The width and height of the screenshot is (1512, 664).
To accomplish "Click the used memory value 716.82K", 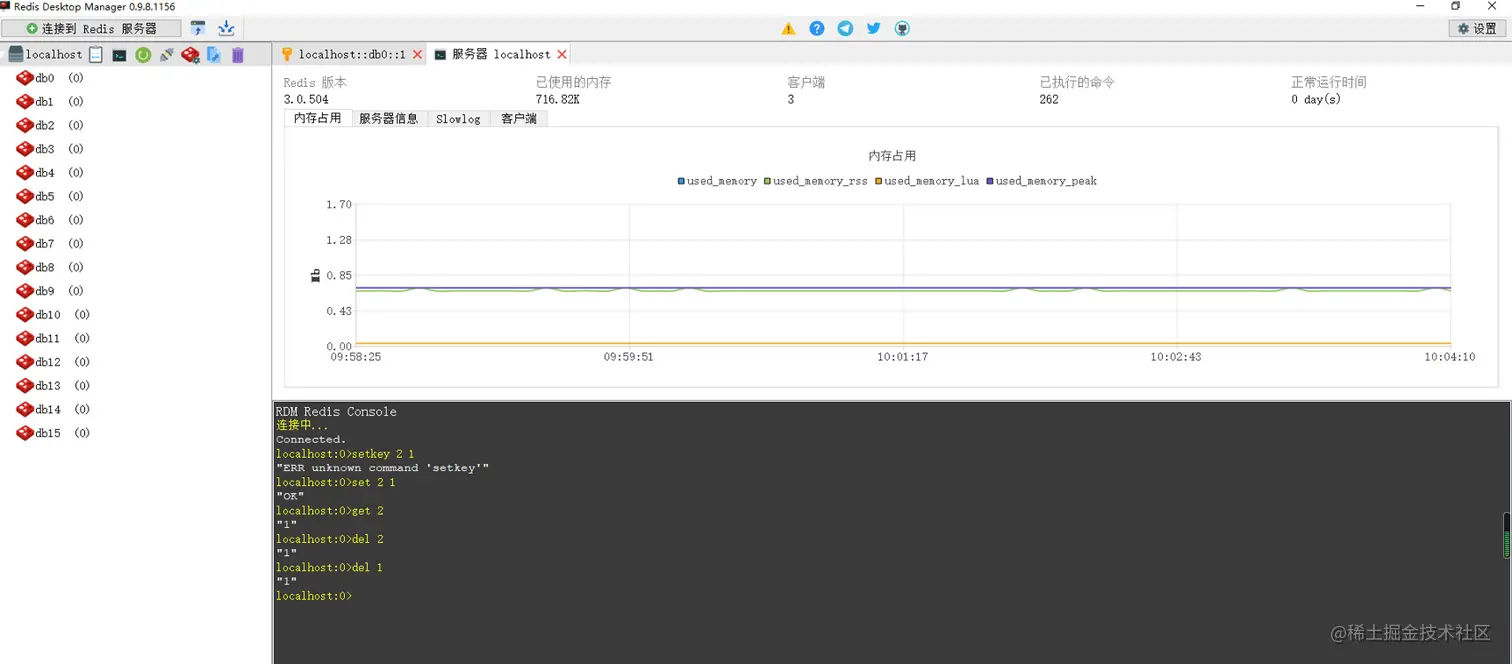I will [558, 100].
